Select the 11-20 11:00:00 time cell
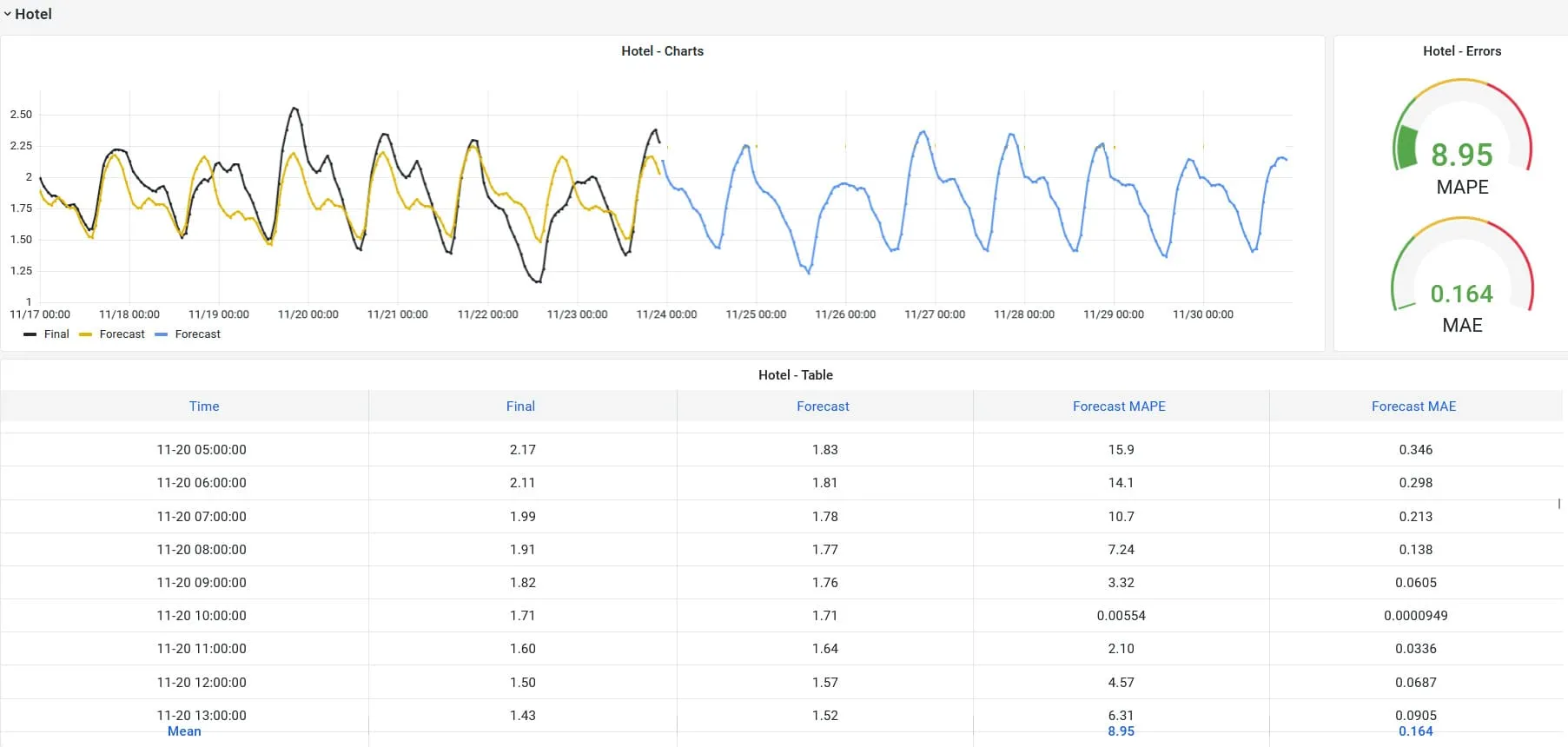This screenshot has height=747, width=1568. click(202, 649)
